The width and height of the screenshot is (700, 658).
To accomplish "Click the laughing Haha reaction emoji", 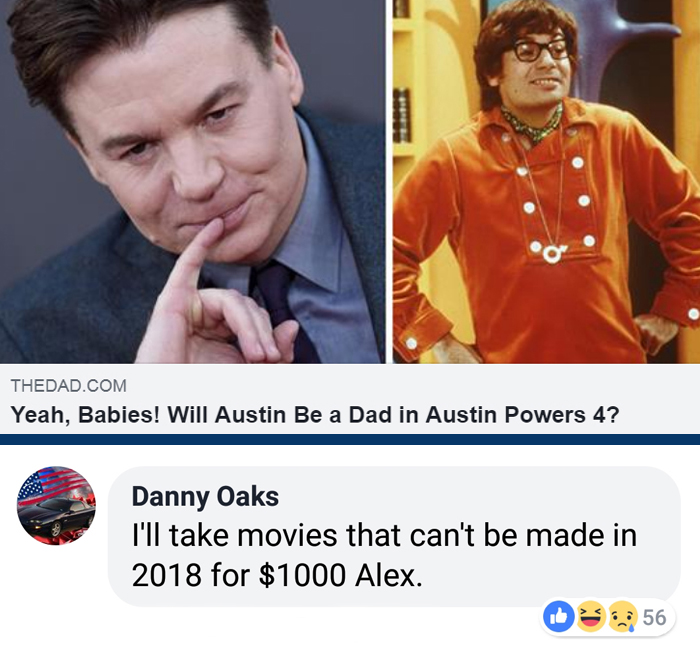I will click(x=591, y=616).
